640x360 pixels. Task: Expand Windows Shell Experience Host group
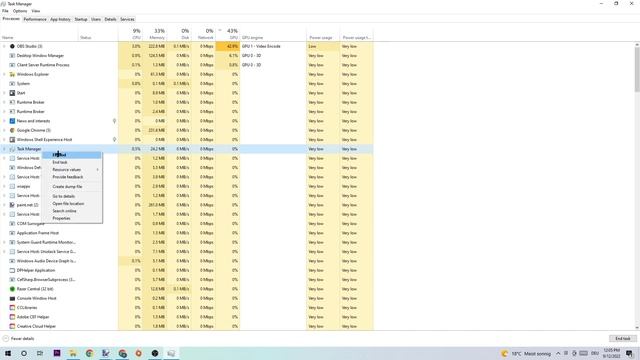tap(4, 140)
